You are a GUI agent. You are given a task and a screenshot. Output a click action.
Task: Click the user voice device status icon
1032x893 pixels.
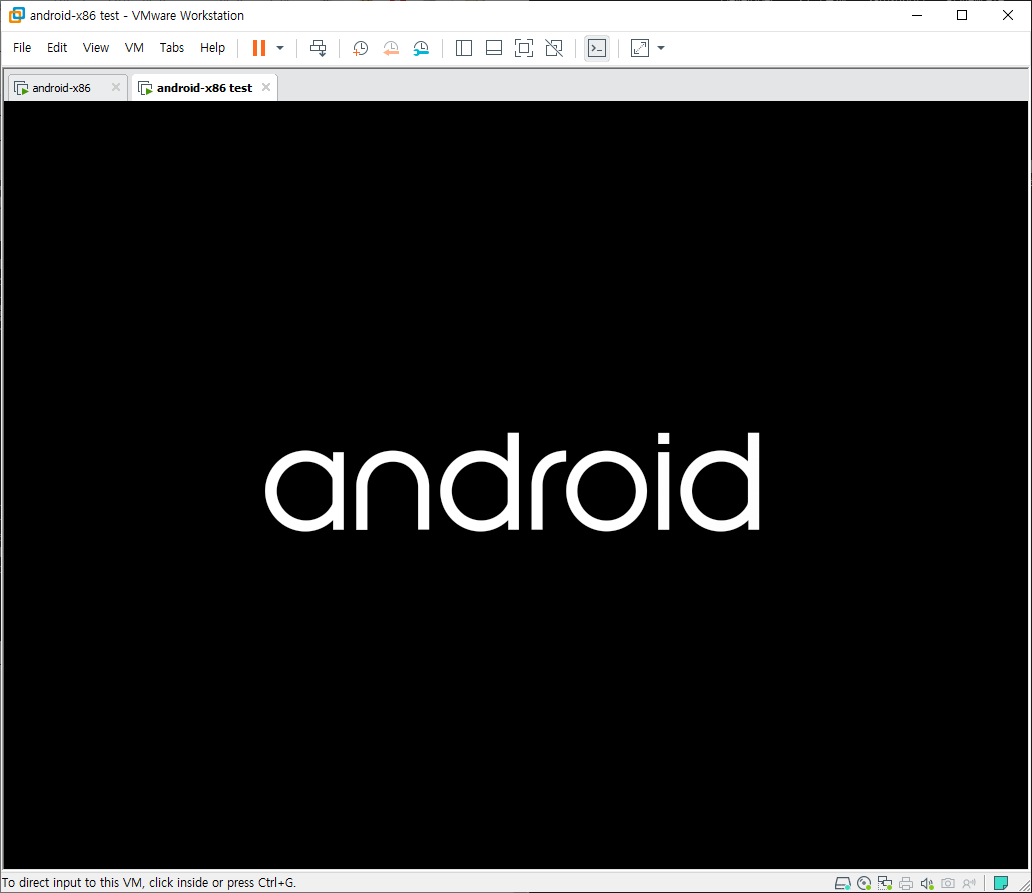(969, 883)
